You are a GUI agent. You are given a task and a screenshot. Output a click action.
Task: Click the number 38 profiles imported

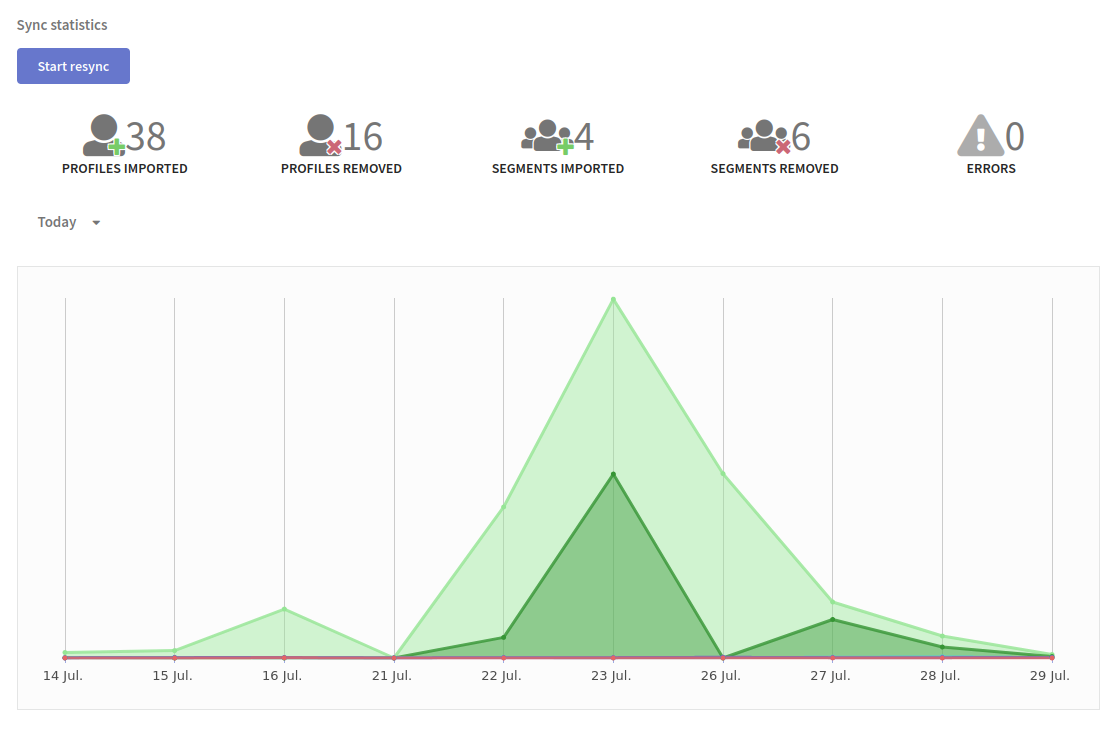[x=146, y=136]
